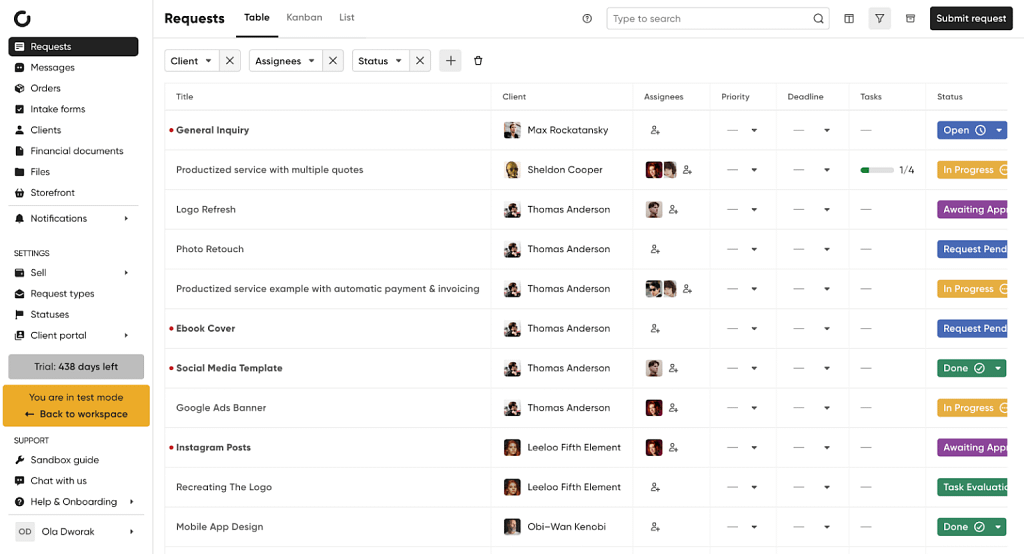
Task: Remove the Client filter
Action: 230,61
